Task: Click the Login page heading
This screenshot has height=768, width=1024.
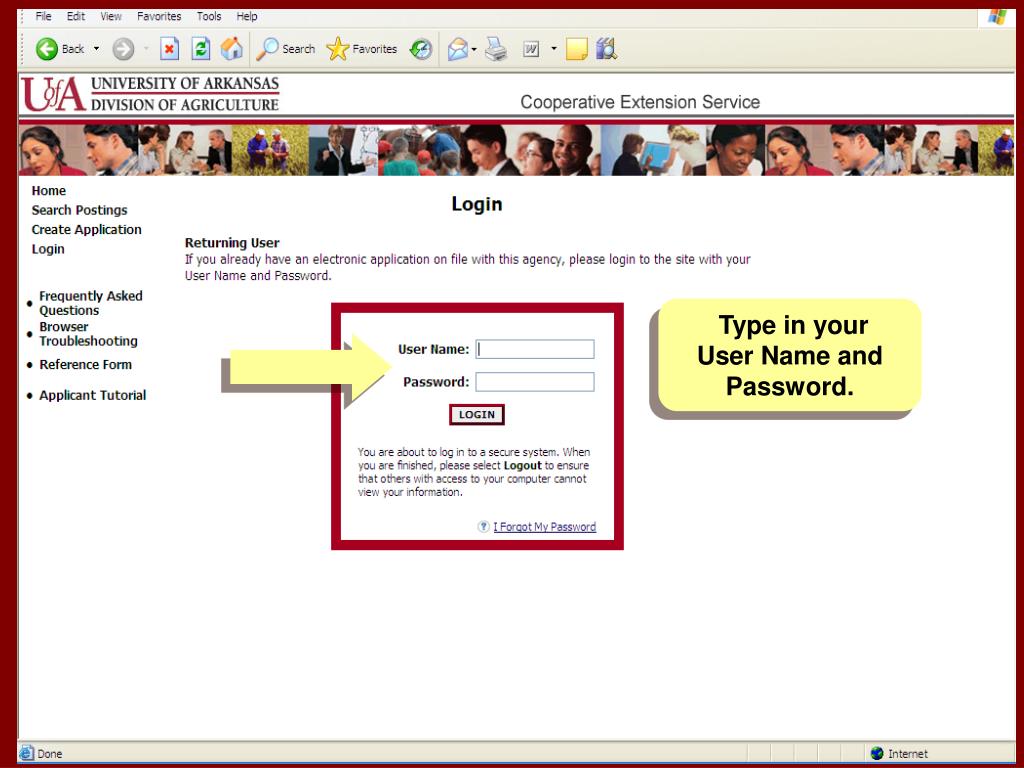Action: tap(477, 204)
